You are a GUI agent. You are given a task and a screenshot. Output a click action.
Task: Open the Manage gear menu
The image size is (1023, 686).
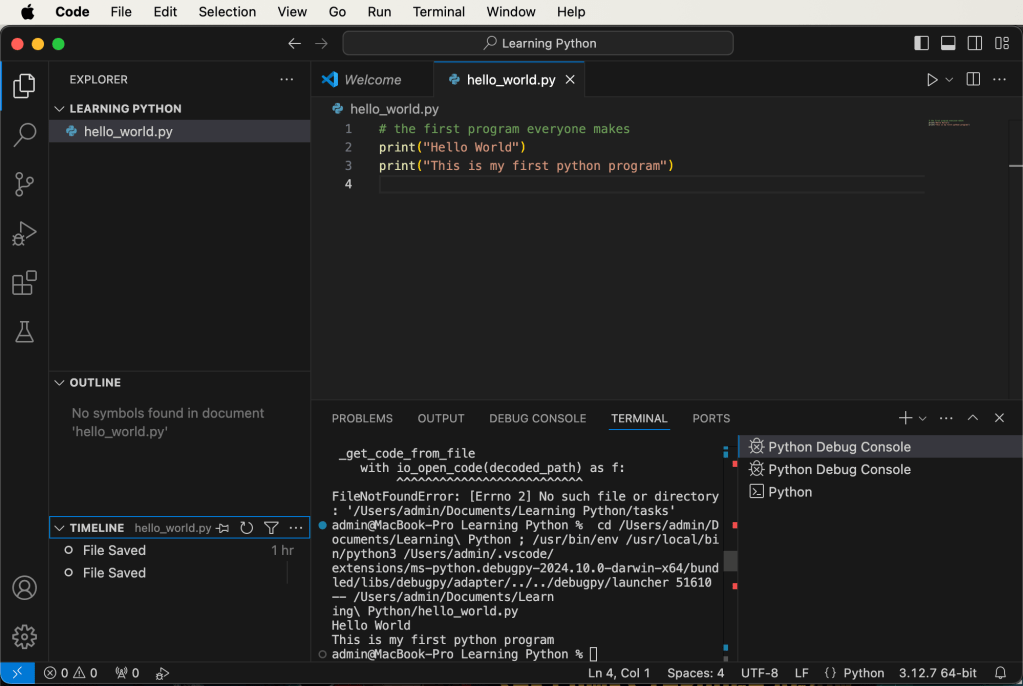point(24,636)
